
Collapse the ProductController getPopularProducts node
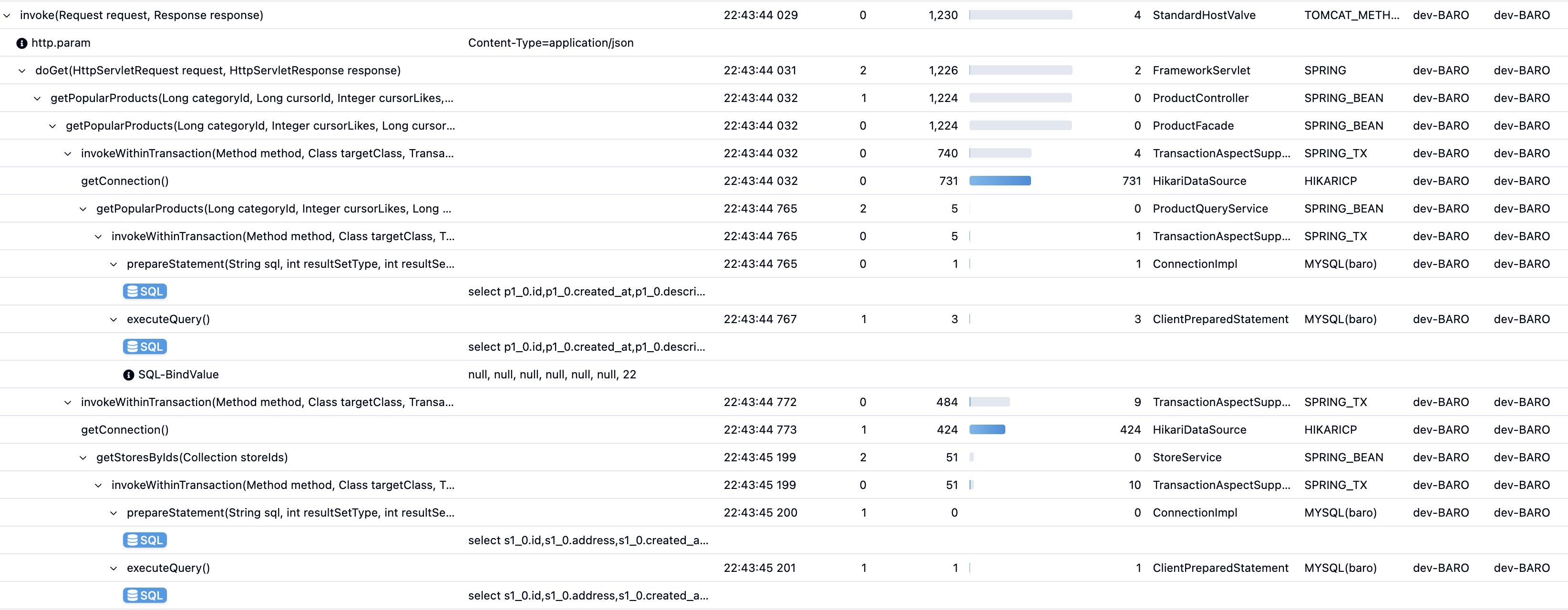click(x=38, y=98)
